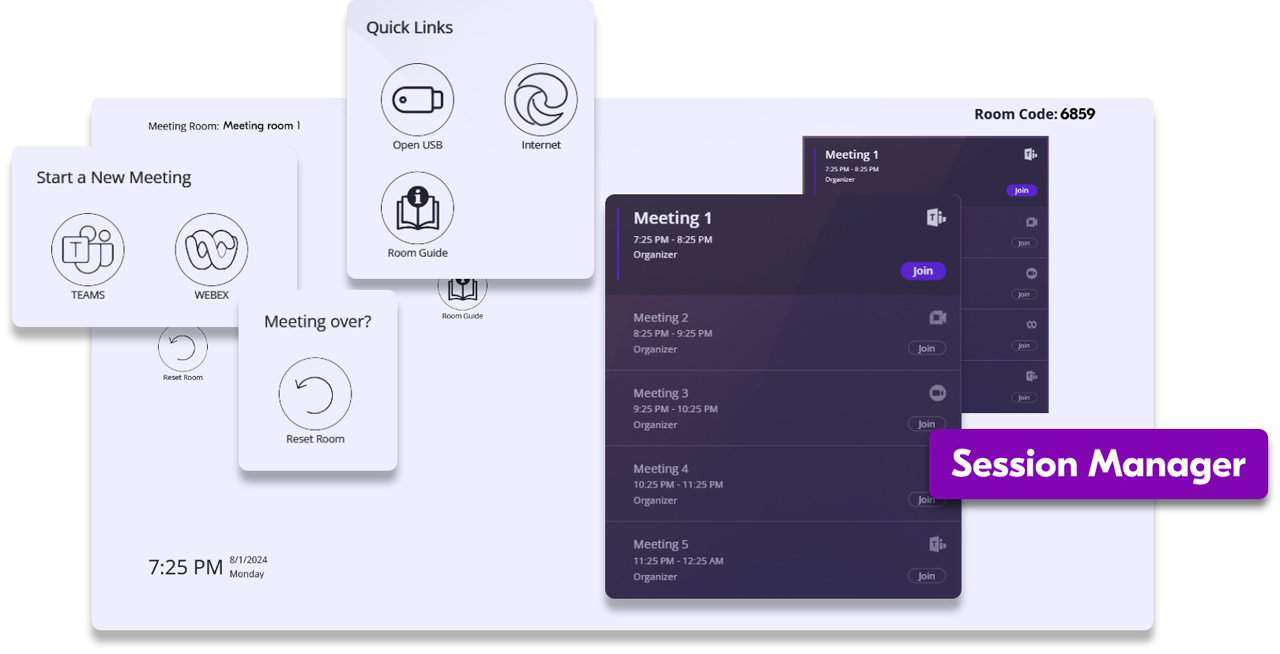Click the 7:25 PM clock display

pos(186,568)
